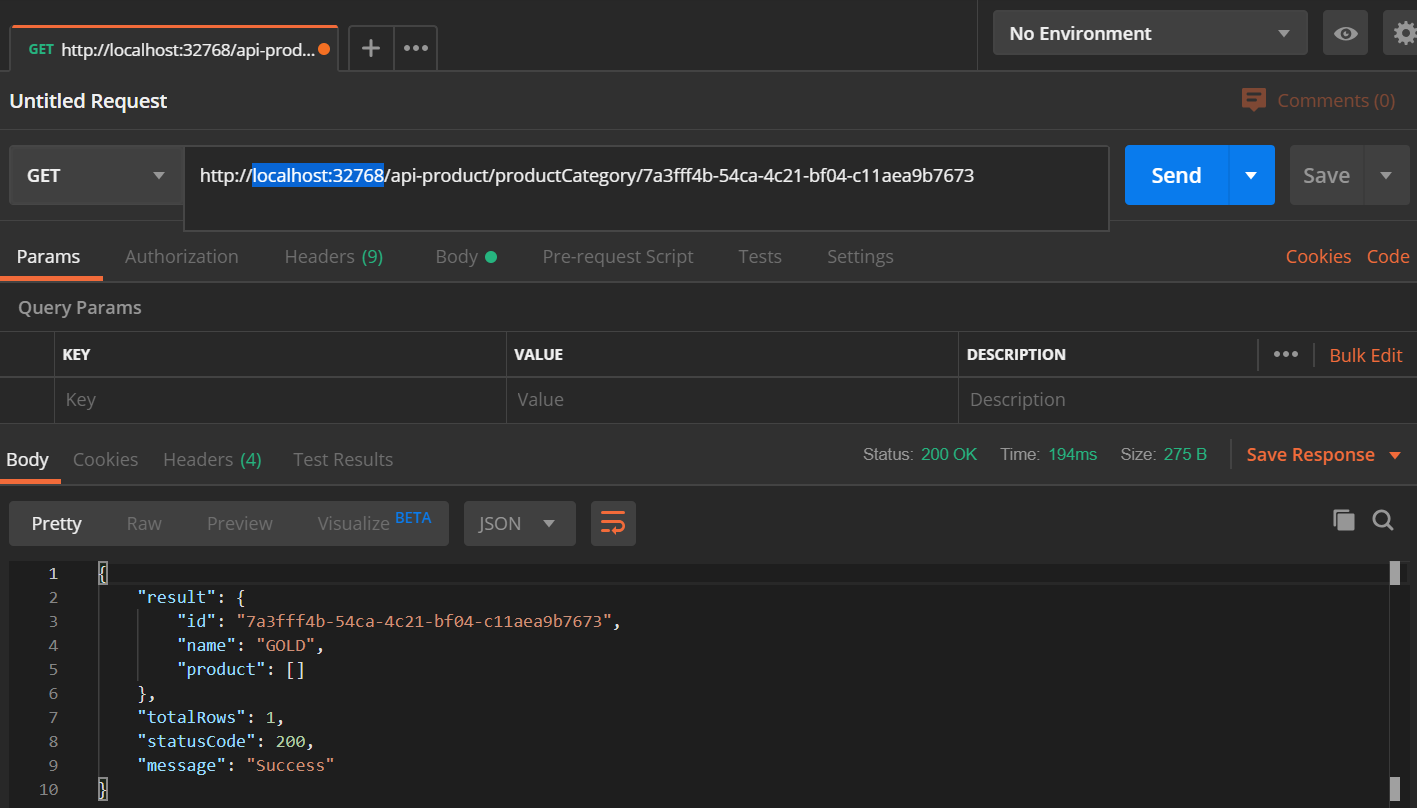Click the "Success" message value
The height and width of the screenshot is (808, 1417).
coord(290,765)
